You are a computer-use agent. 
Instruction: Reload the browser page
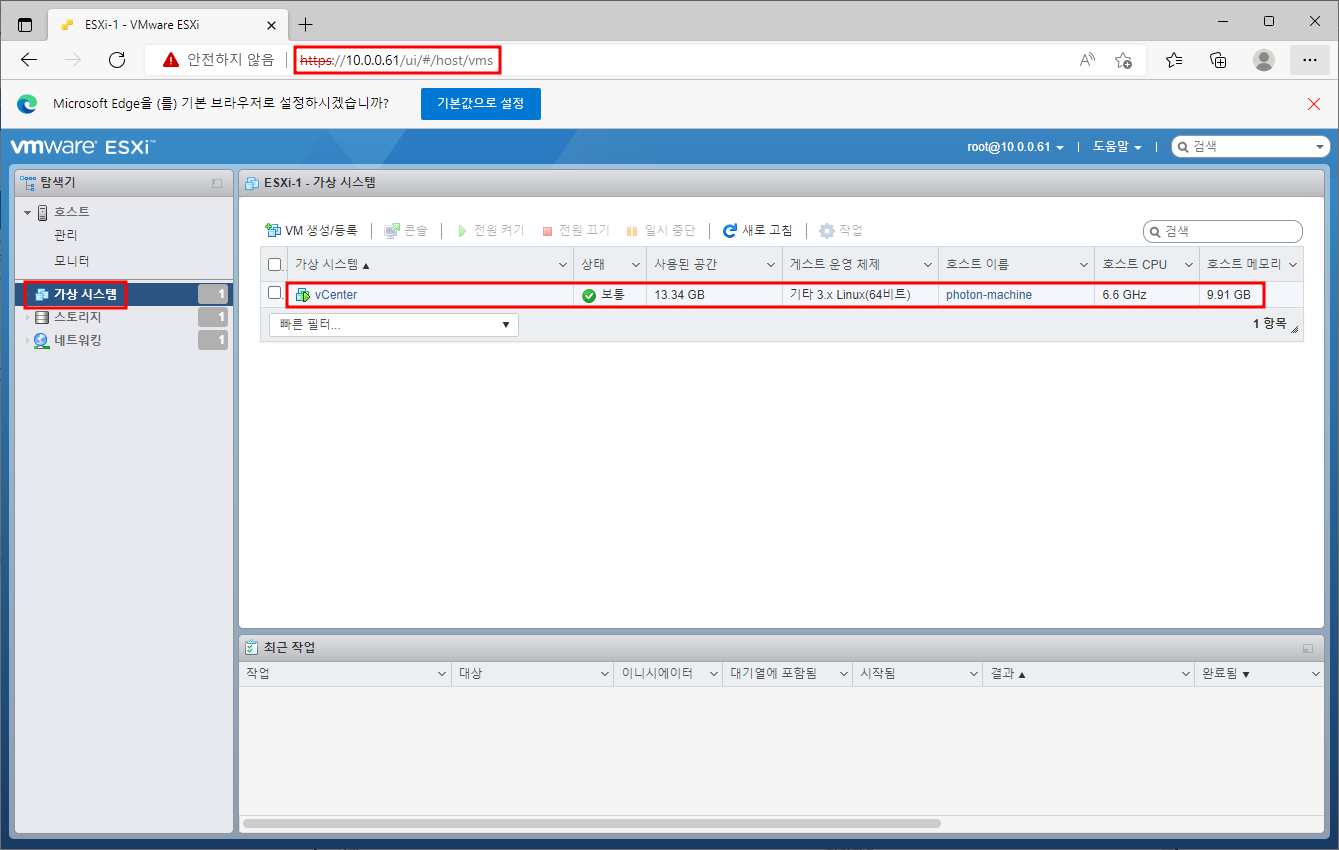click(116, 60)
